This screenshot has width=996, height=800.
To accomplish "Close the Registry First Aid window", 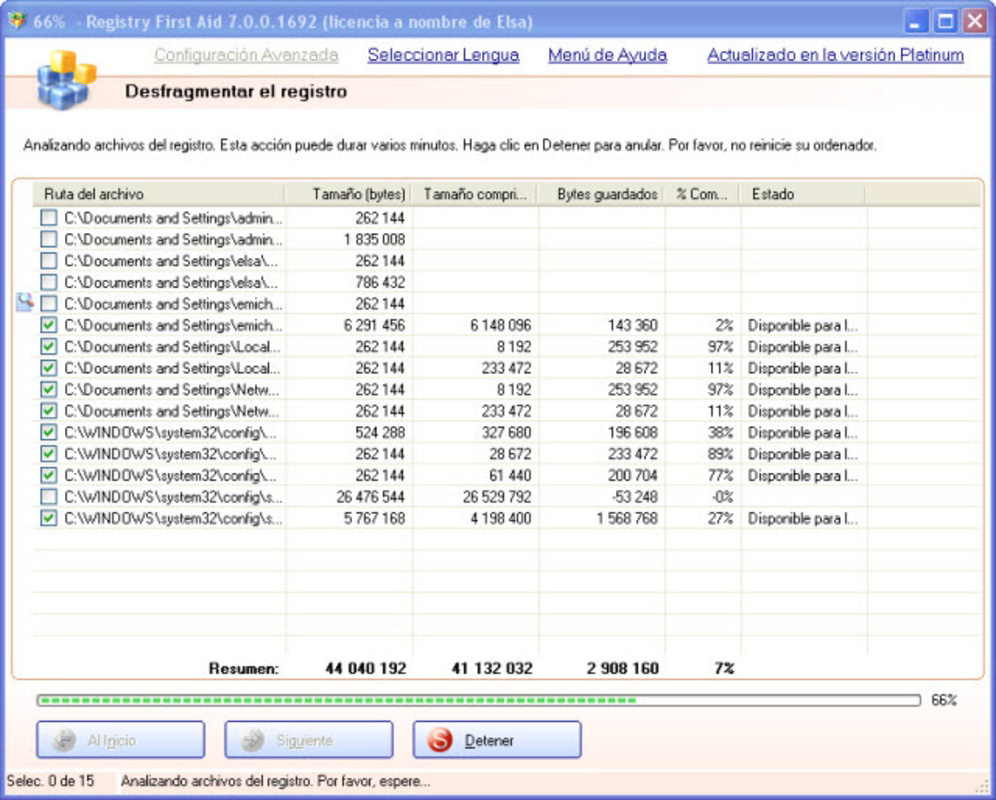I will (x=974, y=22).
